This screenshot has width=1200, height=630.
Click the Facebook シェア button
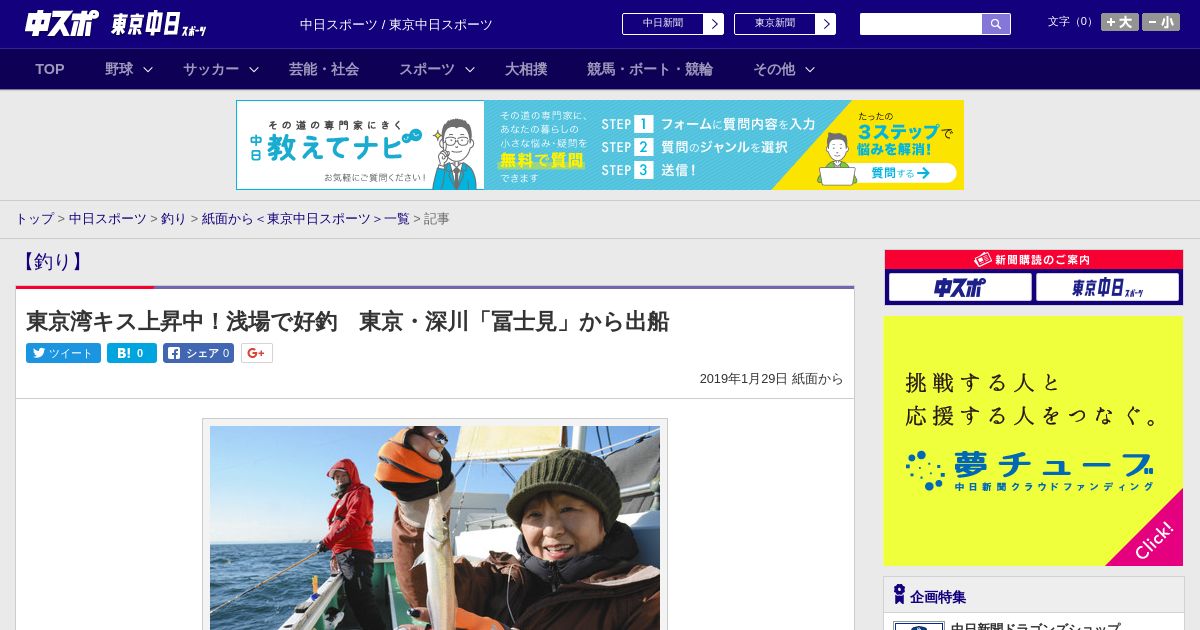point(198,353)
